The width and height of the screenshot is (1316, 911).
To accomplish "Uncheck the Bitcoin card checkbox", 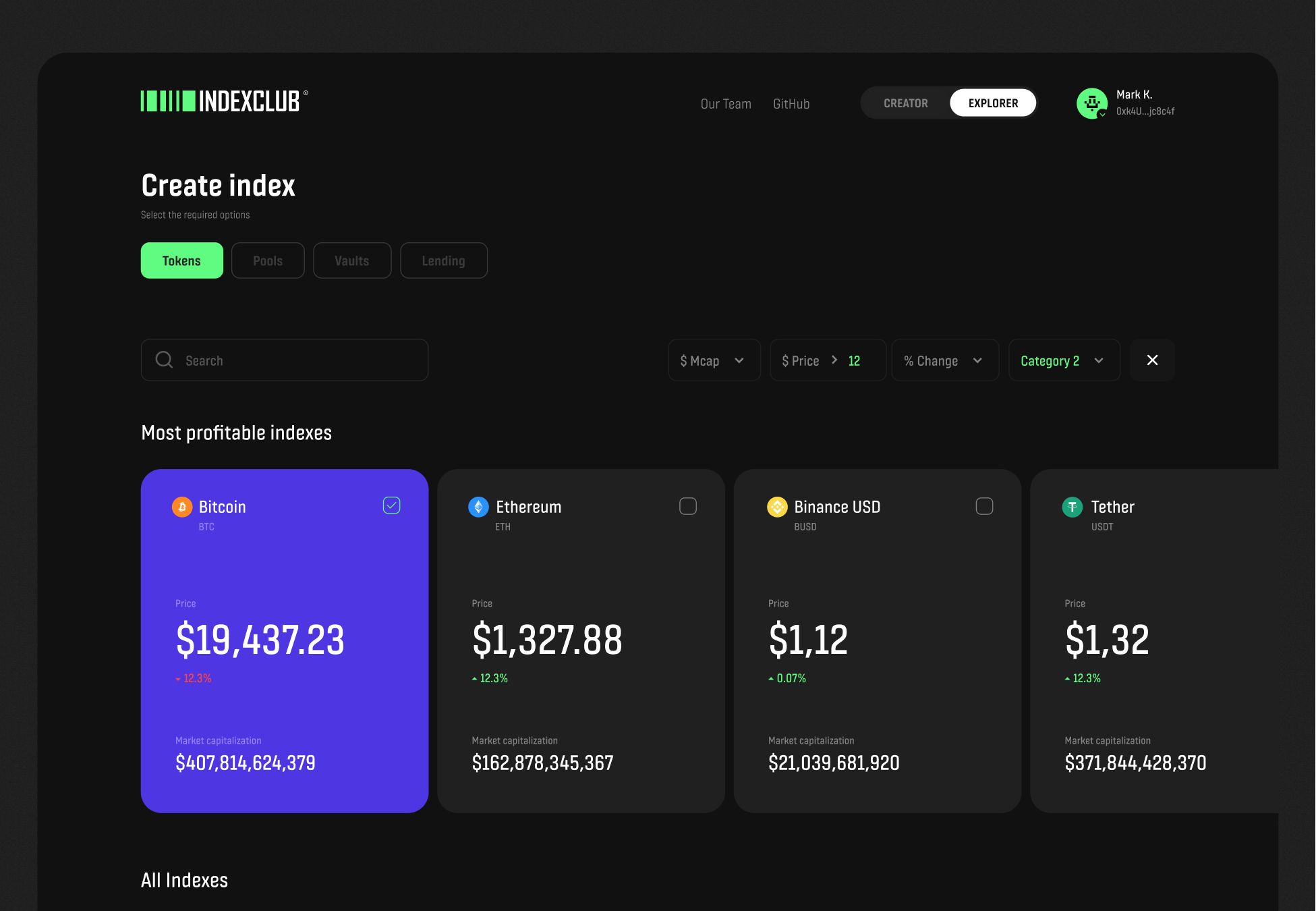I will click(x=391, y=505).
